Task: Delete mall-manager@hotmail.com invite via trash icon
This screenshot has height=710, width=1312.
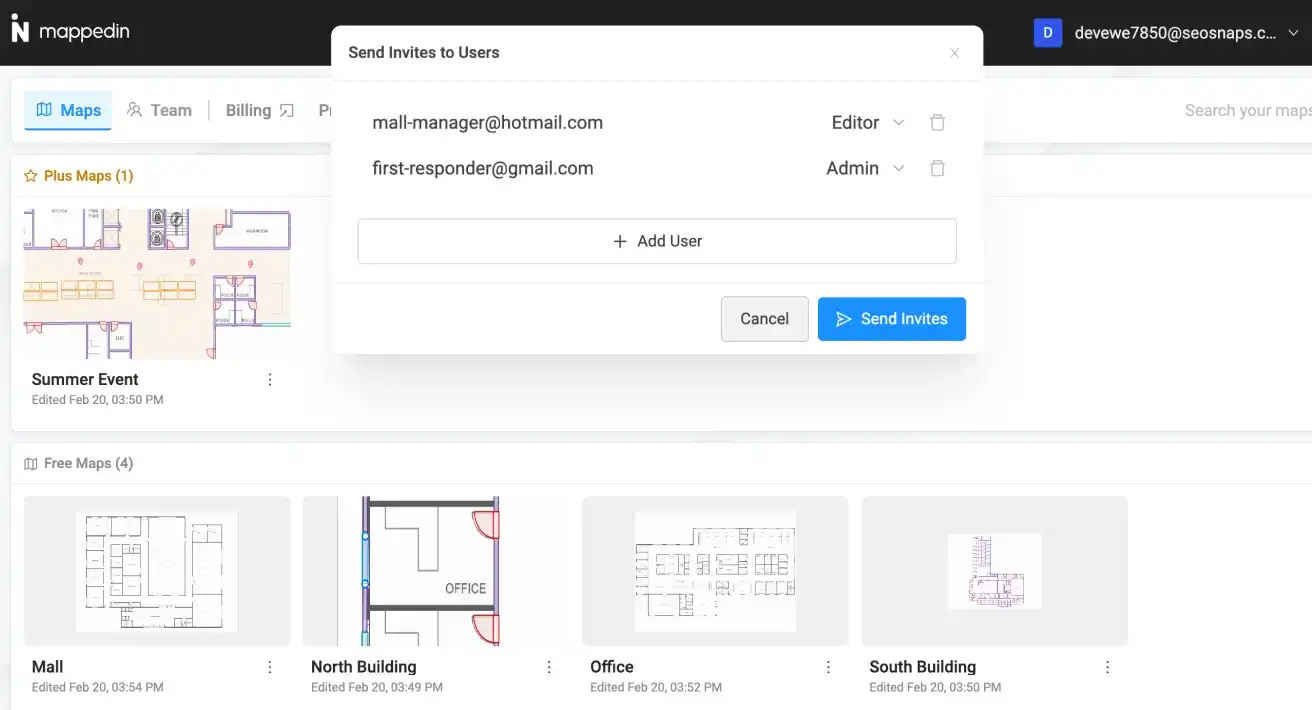Action: point(937,122)
